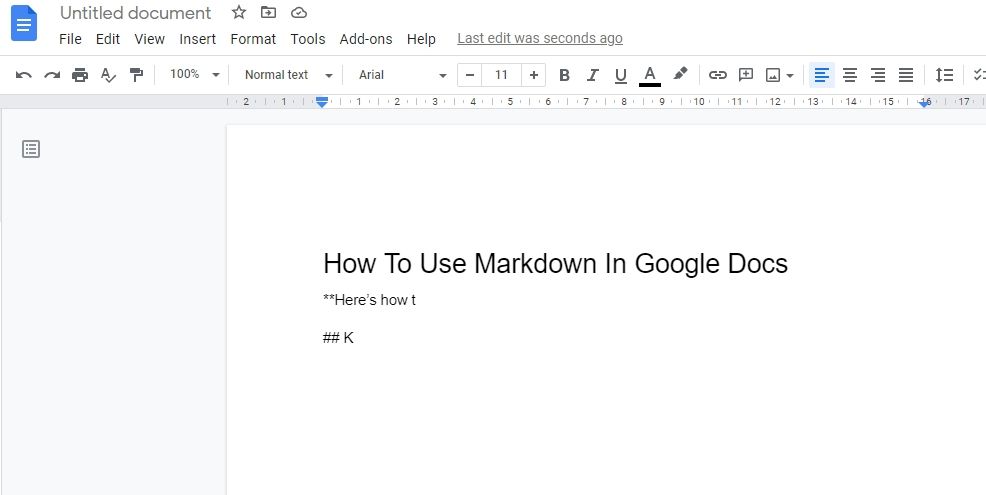986x495 pixels.
Task: Click the line '**Here's how t'
Action: (370, 300)
